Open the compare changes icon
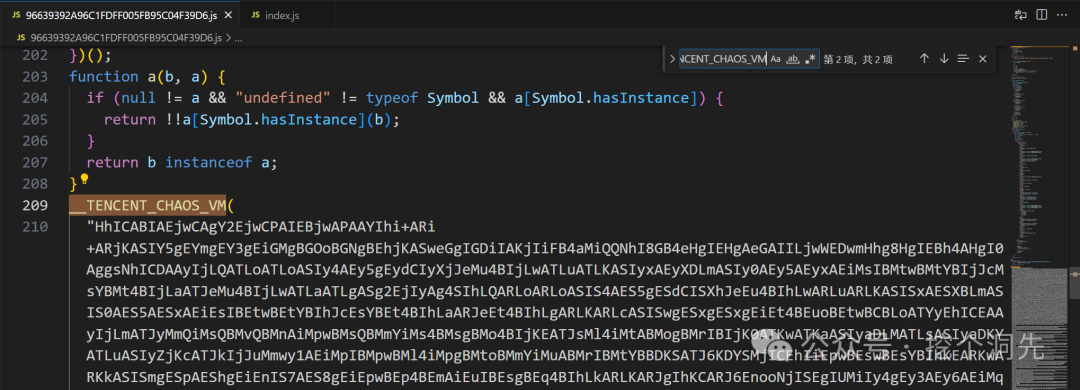The width and height of the screenshot is (1080, 390). tap(1021, 14)
